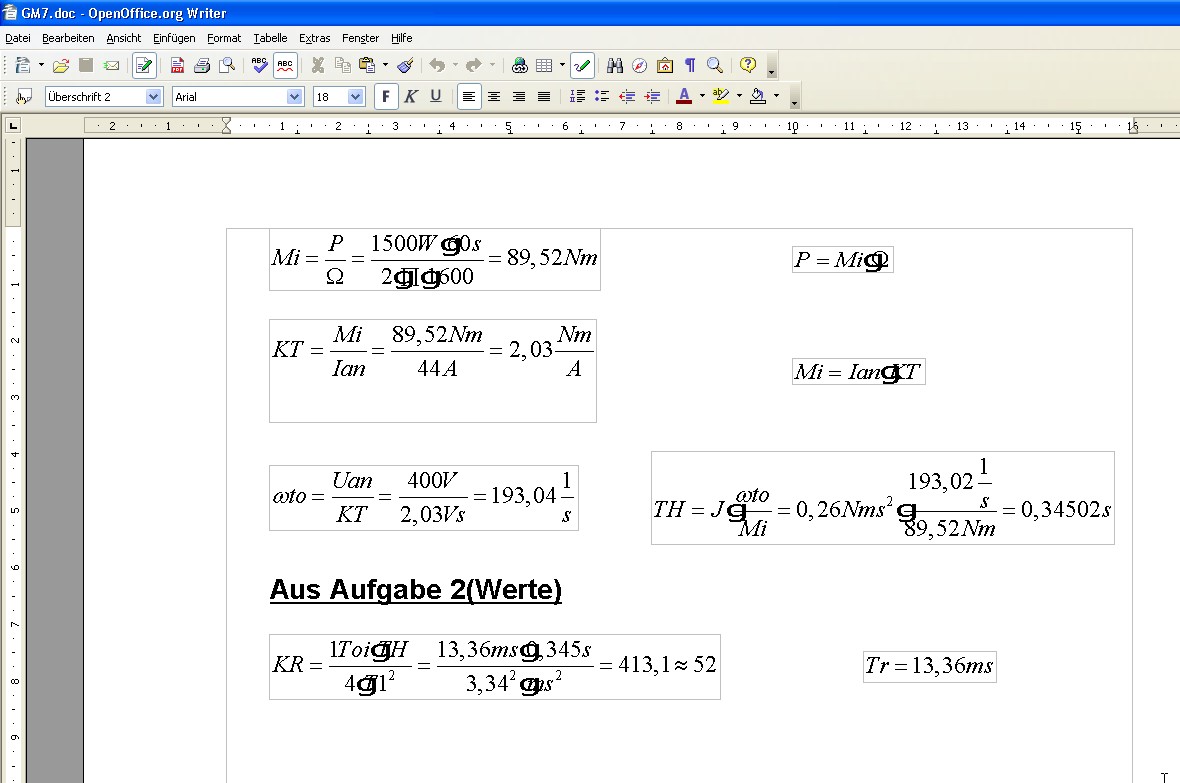Insert a hyperlink
The image size is (1180, 783).
click(x=519, y=64)
